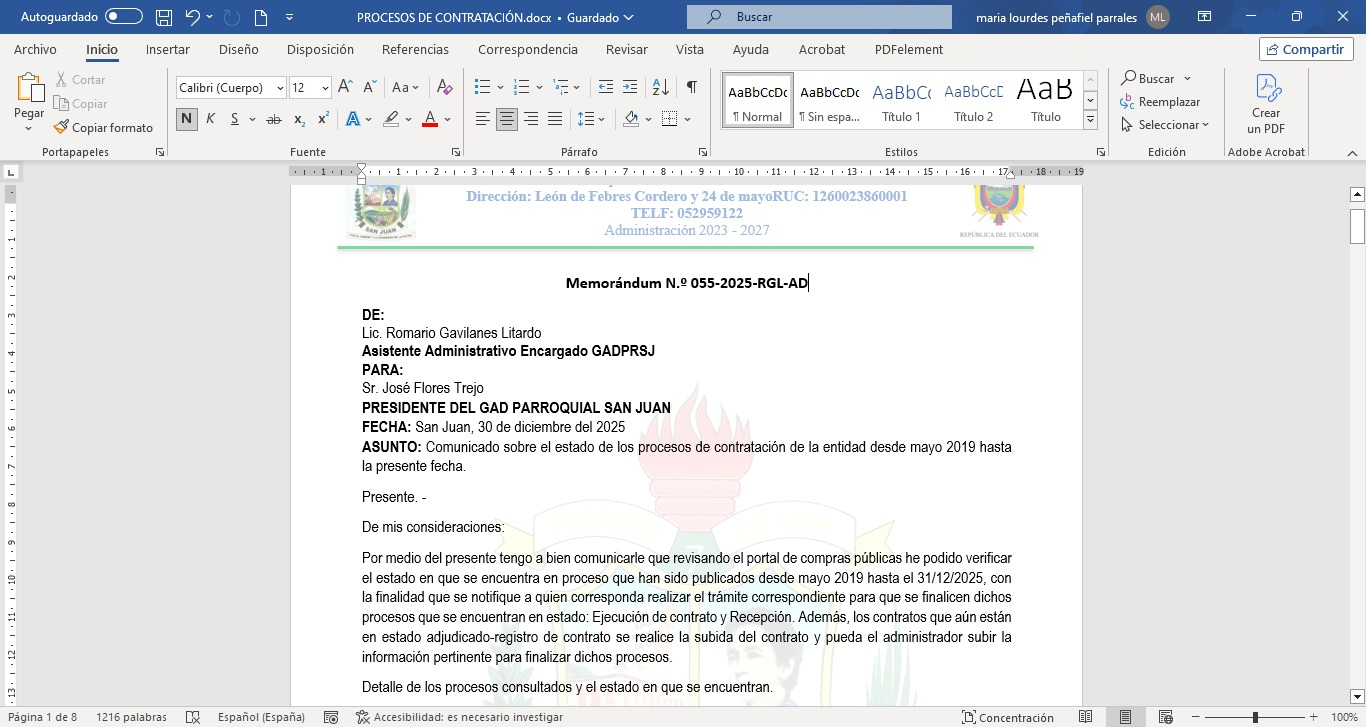Open the Referencias ribbon tab
The width and height of the screenshot is (1366, 727).
click(x=416, y=50)
